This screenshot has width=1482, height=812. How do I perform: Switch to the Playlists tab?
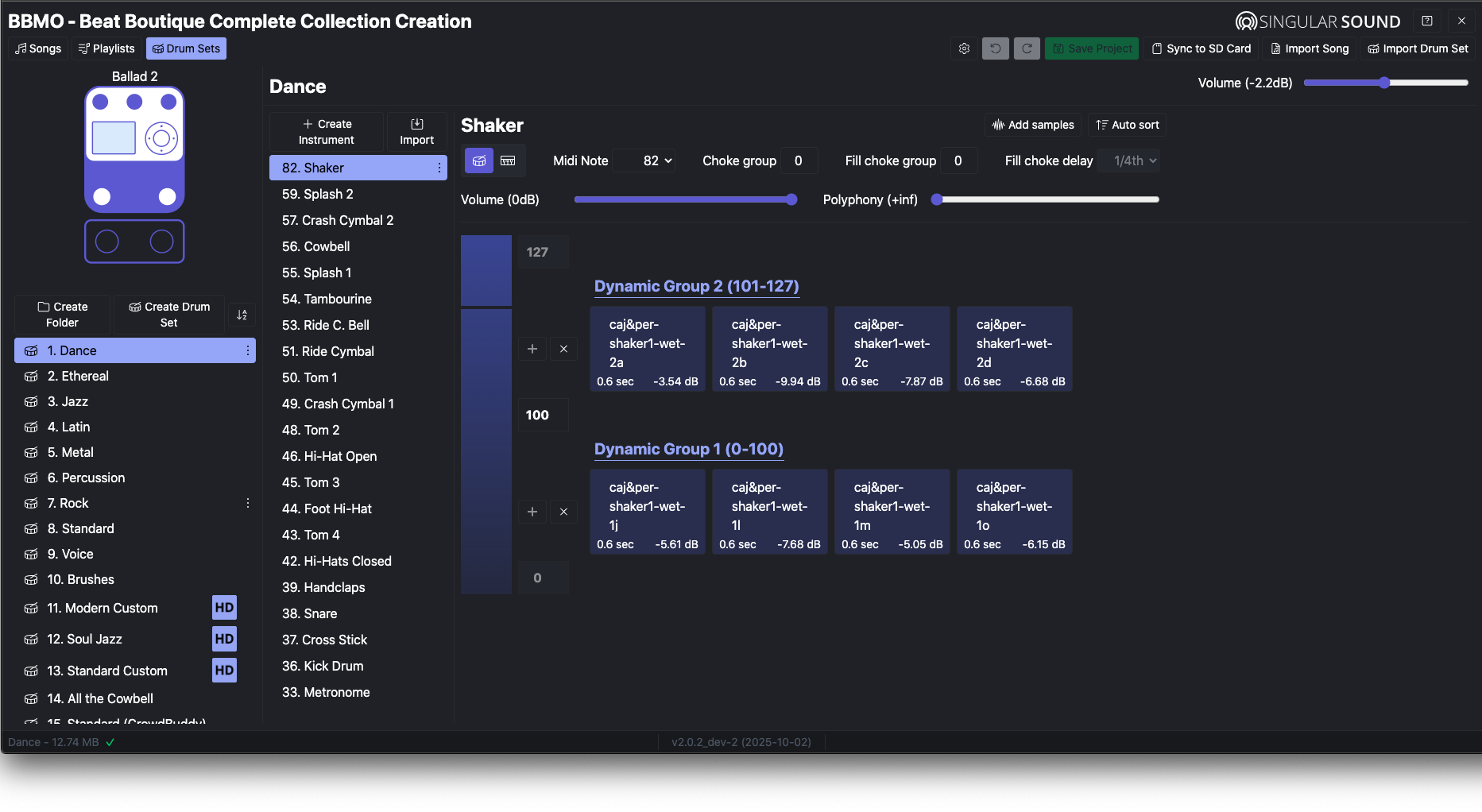tap(106, 48)
